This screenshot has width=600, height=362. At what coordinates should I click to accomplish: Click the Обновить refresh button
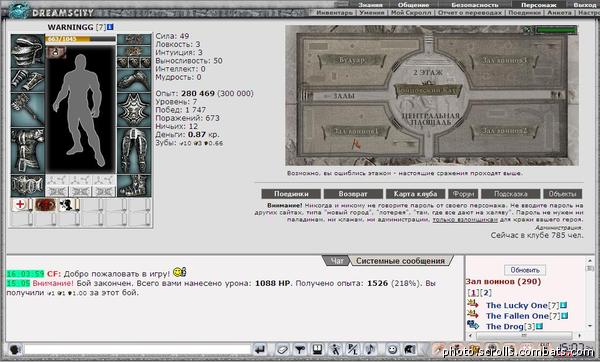[525, 270]
